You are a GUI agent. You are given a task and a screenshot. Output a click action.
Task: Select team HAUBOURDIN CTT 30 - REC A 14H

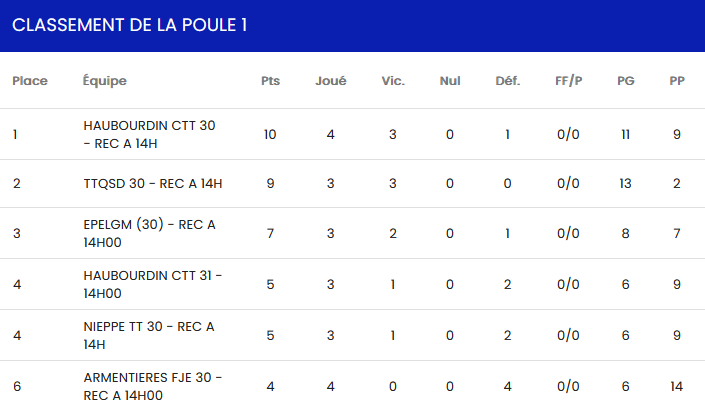click(x=150, y=134)
